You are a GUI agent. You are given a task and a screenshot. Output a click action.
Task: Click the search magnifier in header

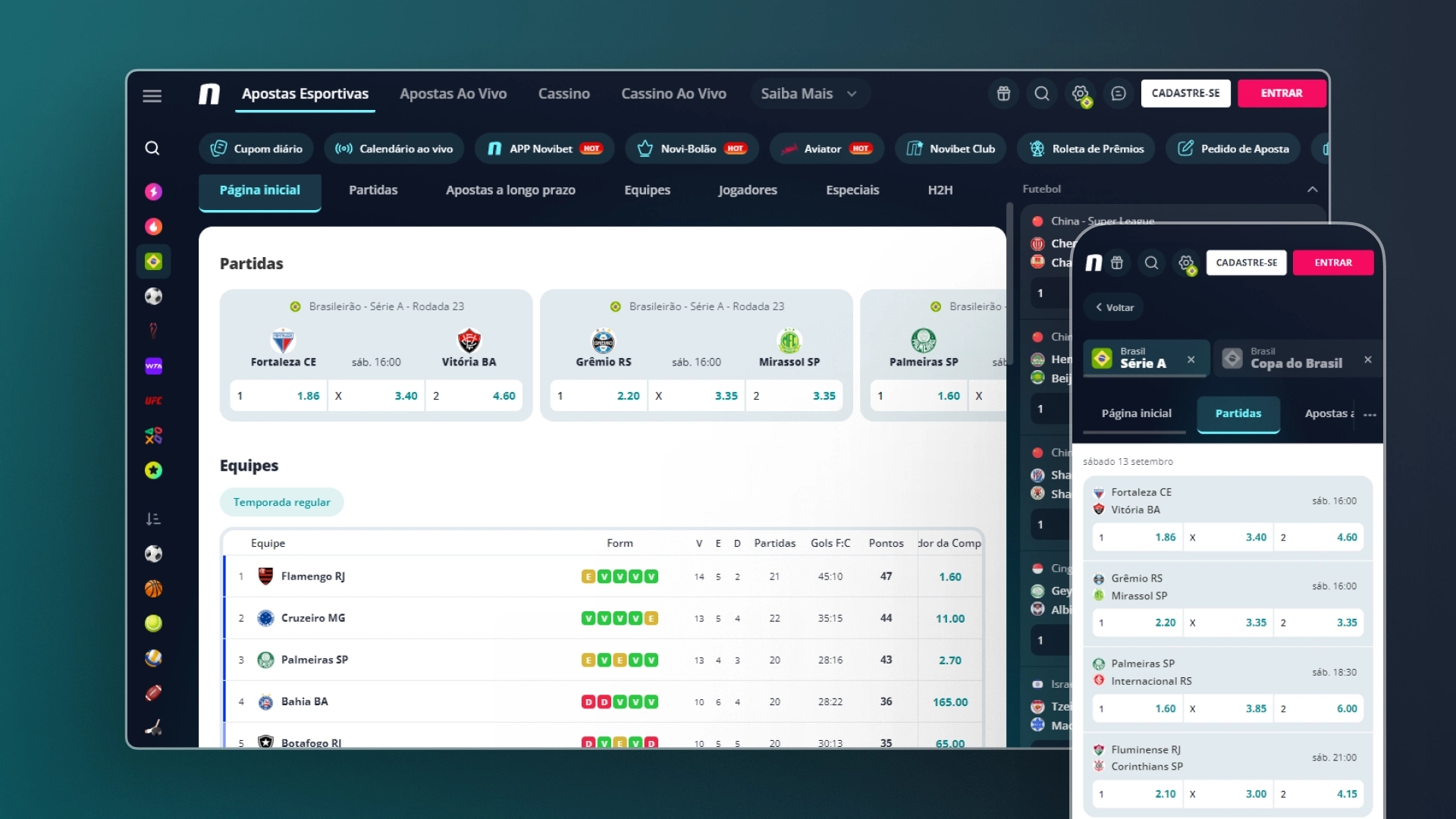click(x=1042, y=93)
